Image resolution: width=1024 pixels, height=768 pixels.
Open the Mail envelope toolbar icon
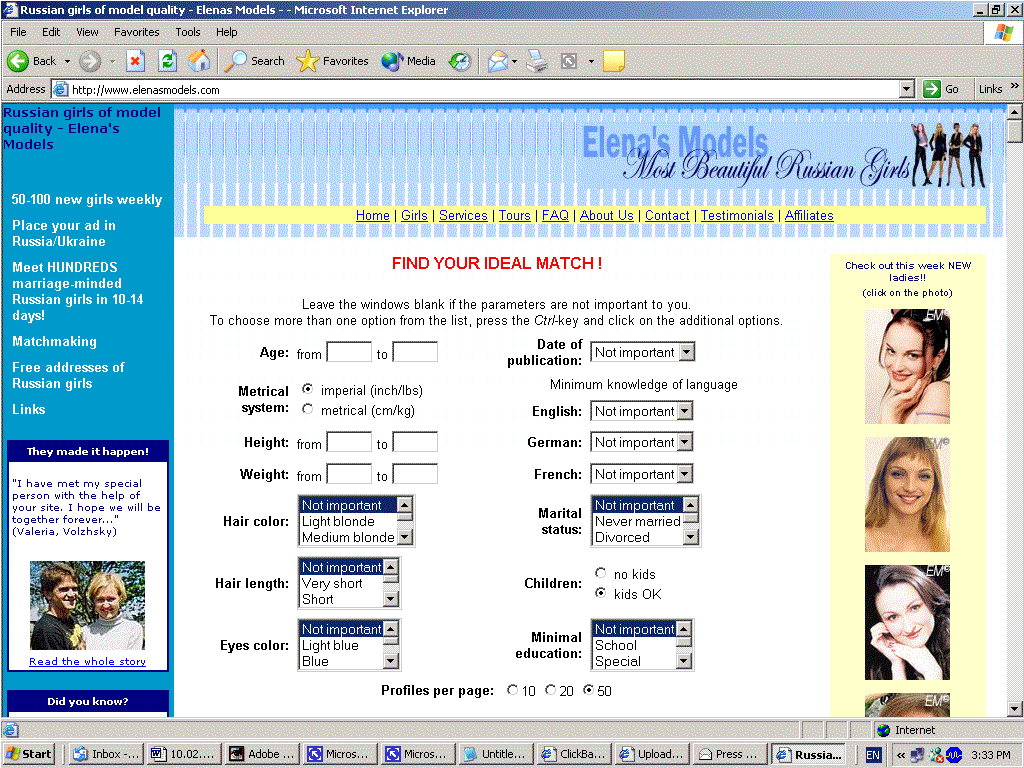pos(498,61)
